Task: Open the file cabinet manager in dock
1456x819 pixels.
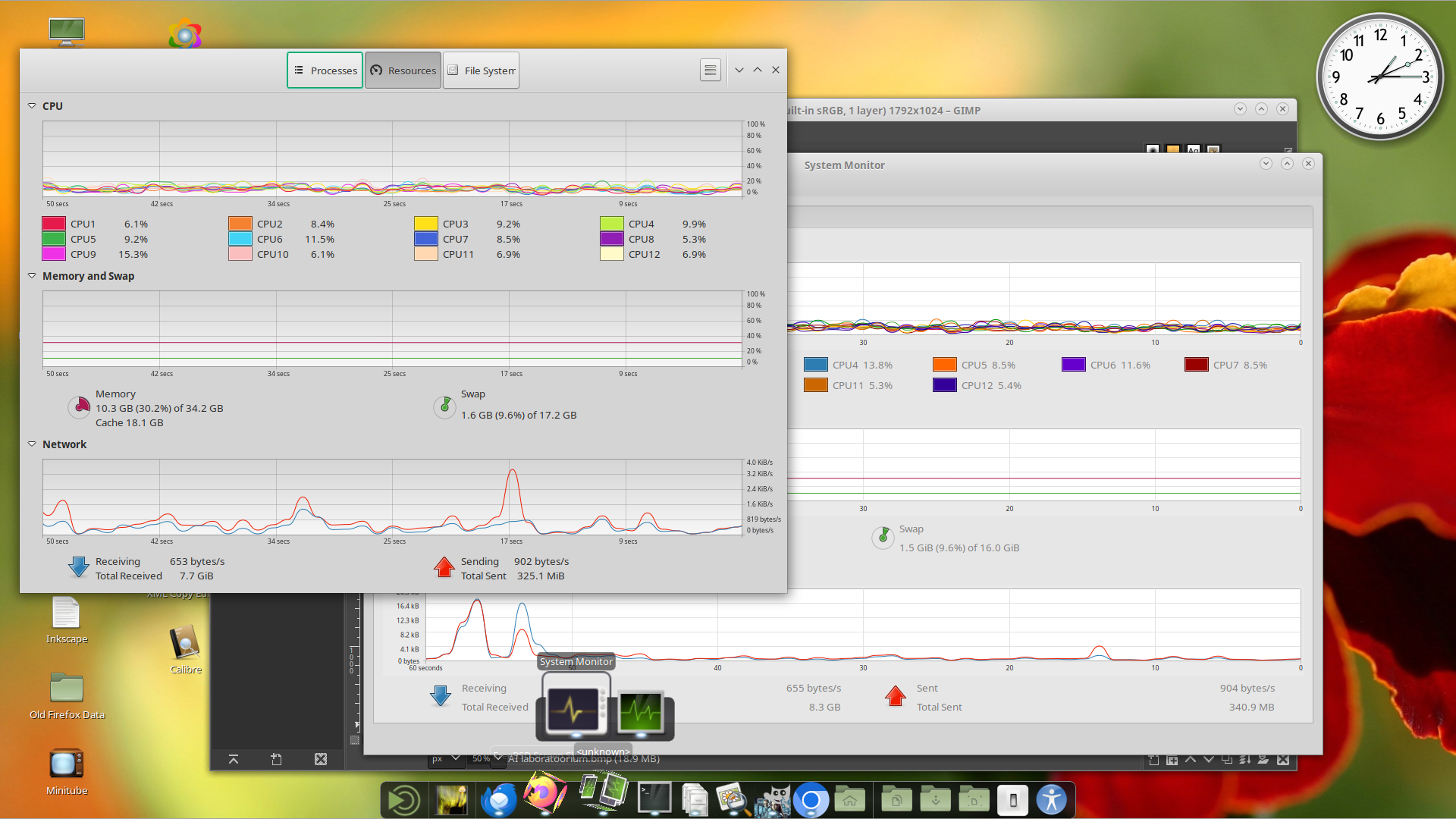Action: tap(695, 800)
